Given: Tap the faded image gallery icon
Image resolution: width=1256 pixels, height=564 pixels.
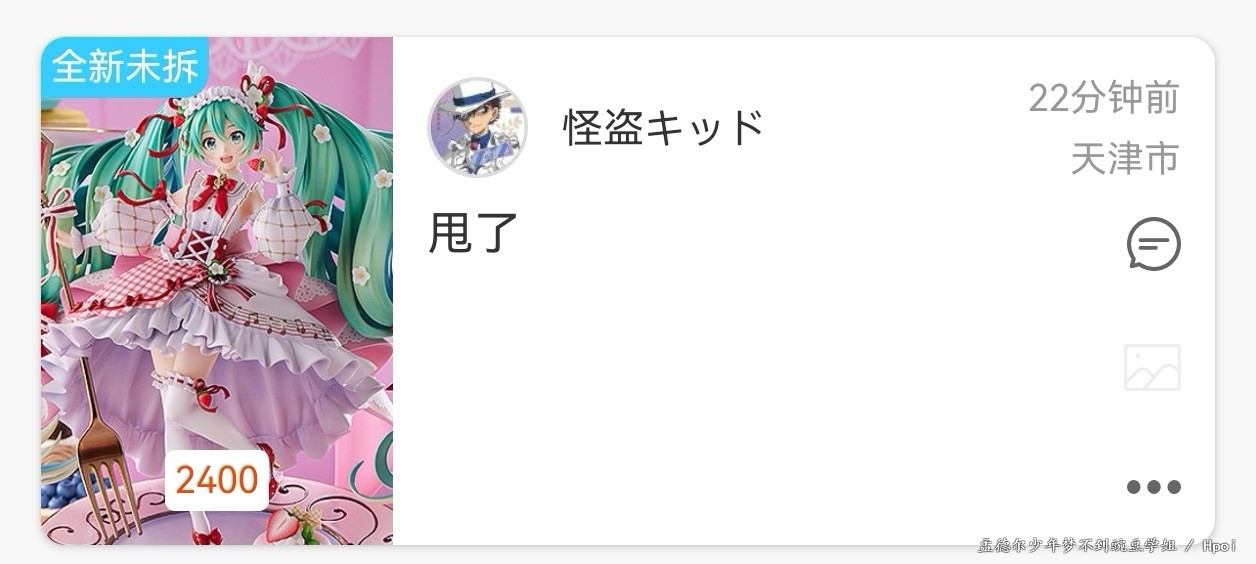Looking at the screenshot, I should click(1152, 367).
